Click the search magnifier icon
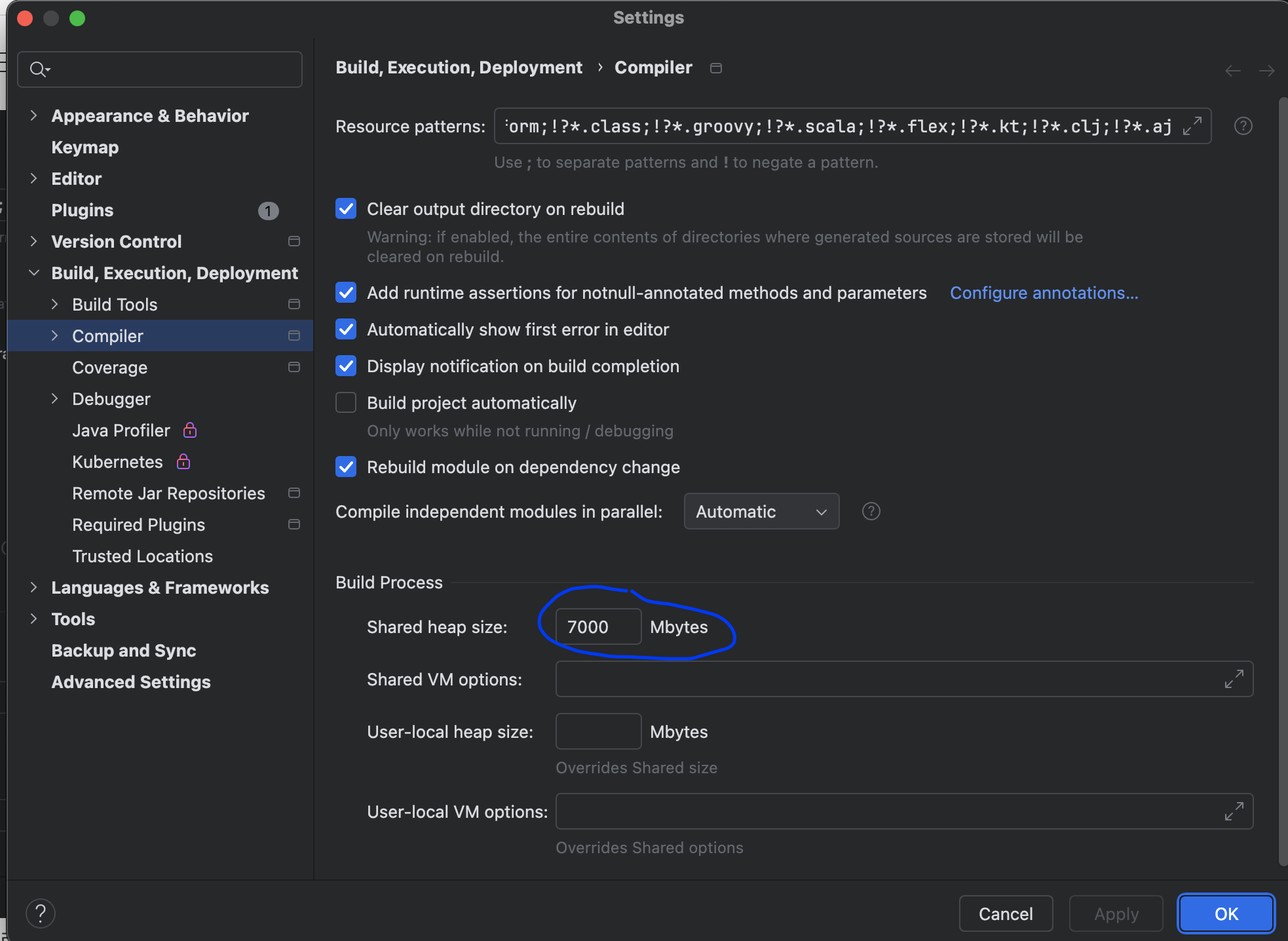The image size is (1288, 941). click(39, 69)
